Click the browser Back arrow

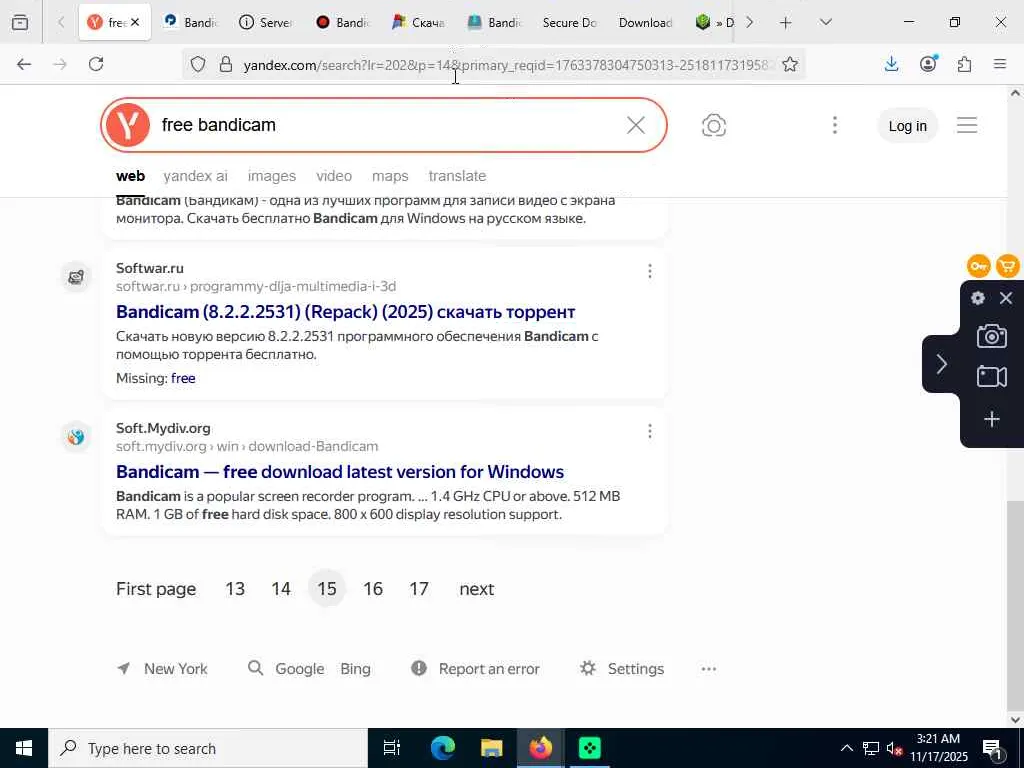[x=24, y=64]
